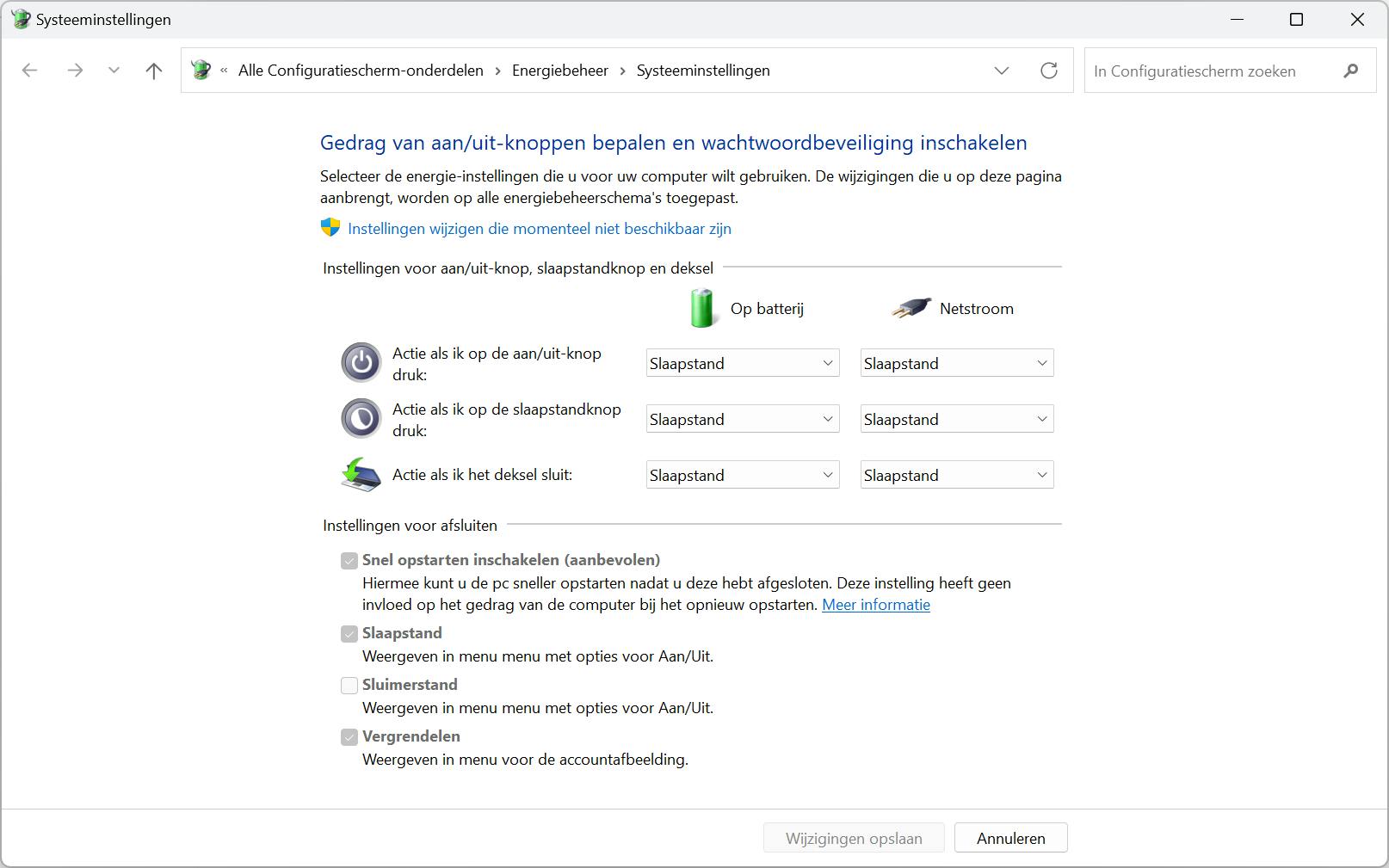Open recent locations dropdown arrow

[114, 71]
